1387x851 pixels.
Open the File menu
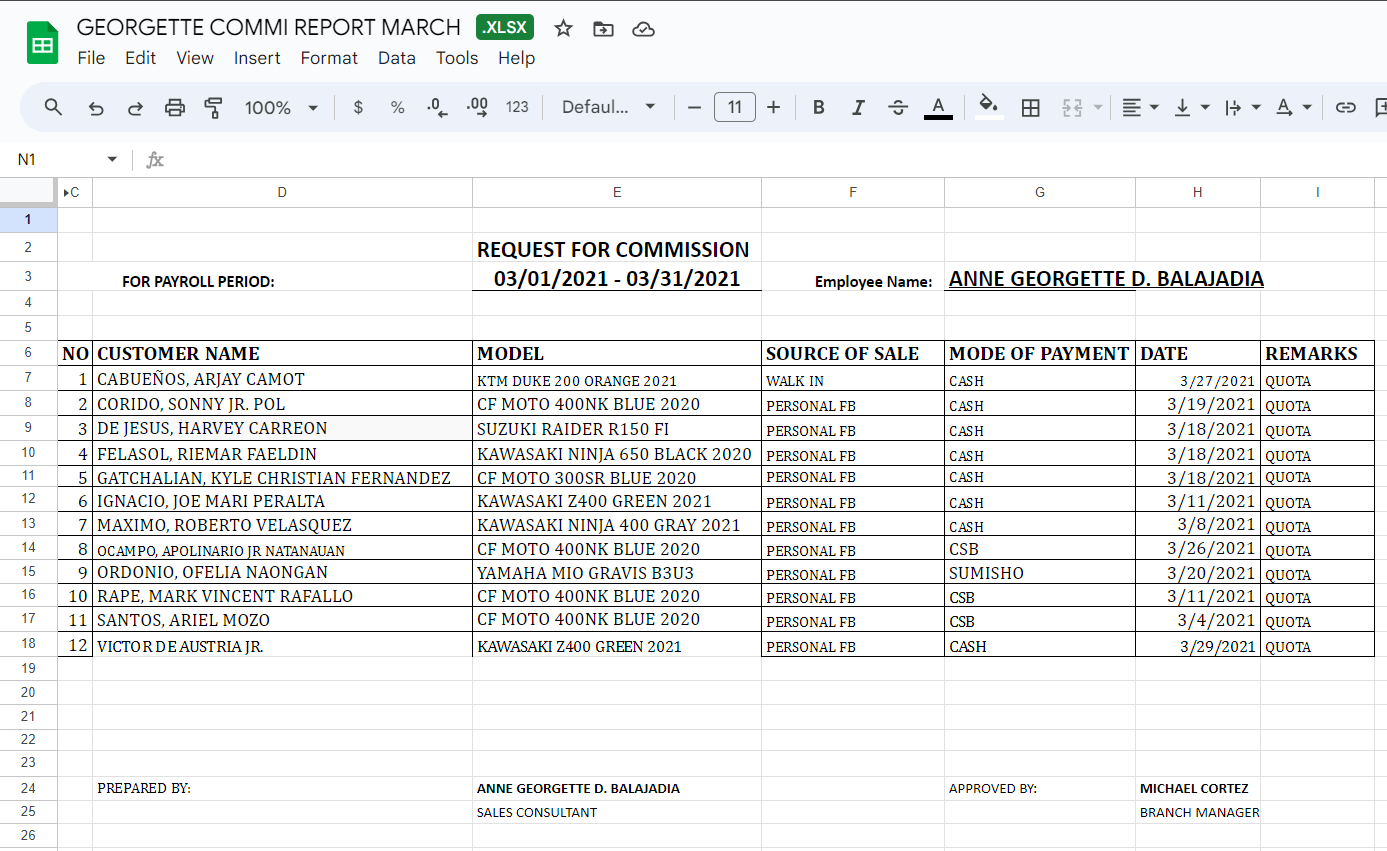pos(91,58)
